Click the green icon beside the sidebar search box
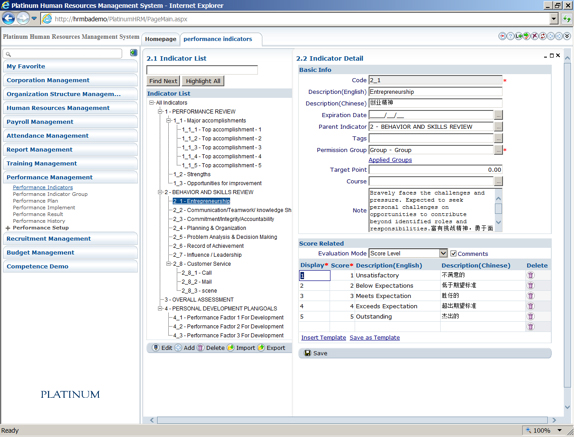This screenshot has height=437, width=574. click(x=133, y=53)
